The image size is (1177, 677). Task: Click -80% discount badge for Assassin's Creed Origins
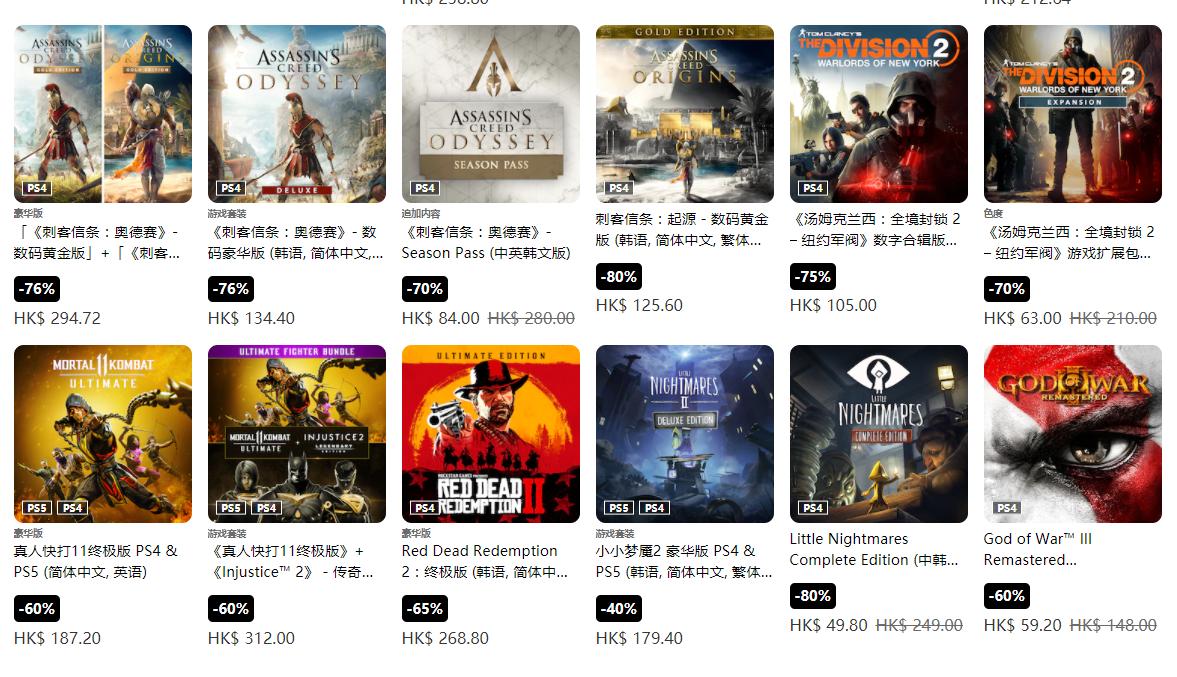pos(619,276)
